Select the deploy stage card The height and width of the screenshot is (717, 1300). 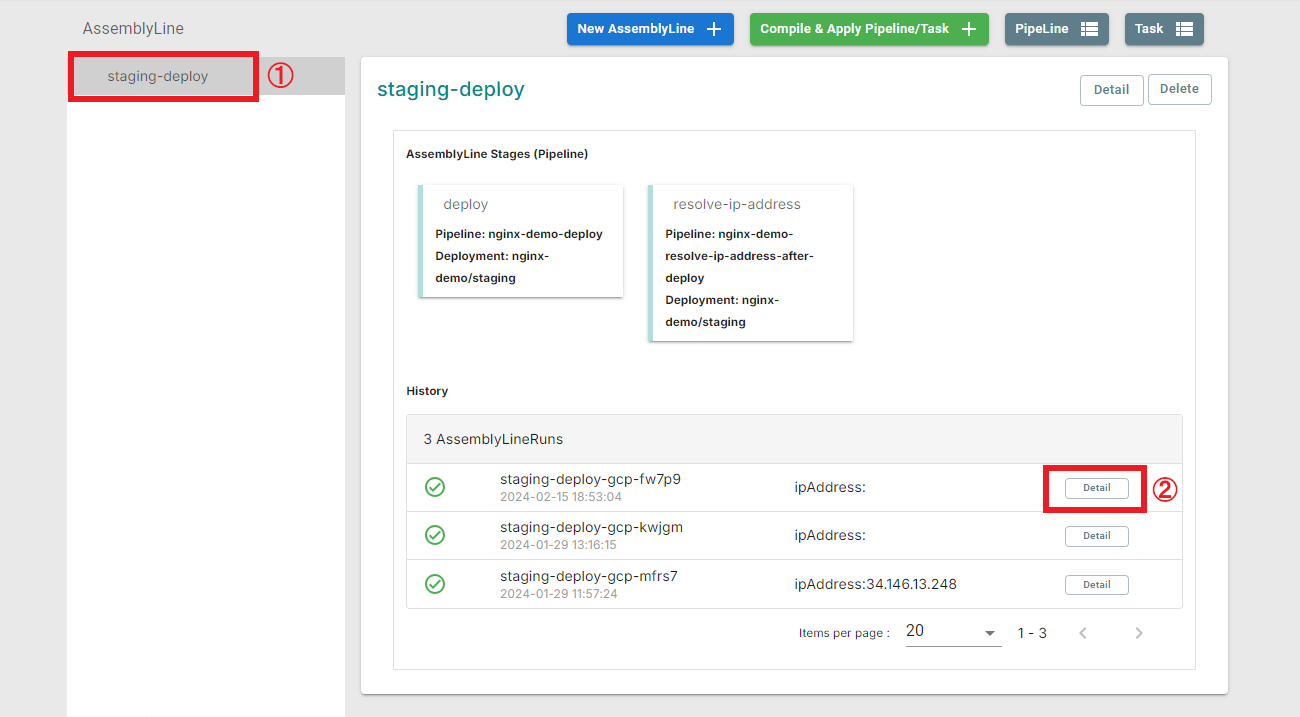click(521, 241)
